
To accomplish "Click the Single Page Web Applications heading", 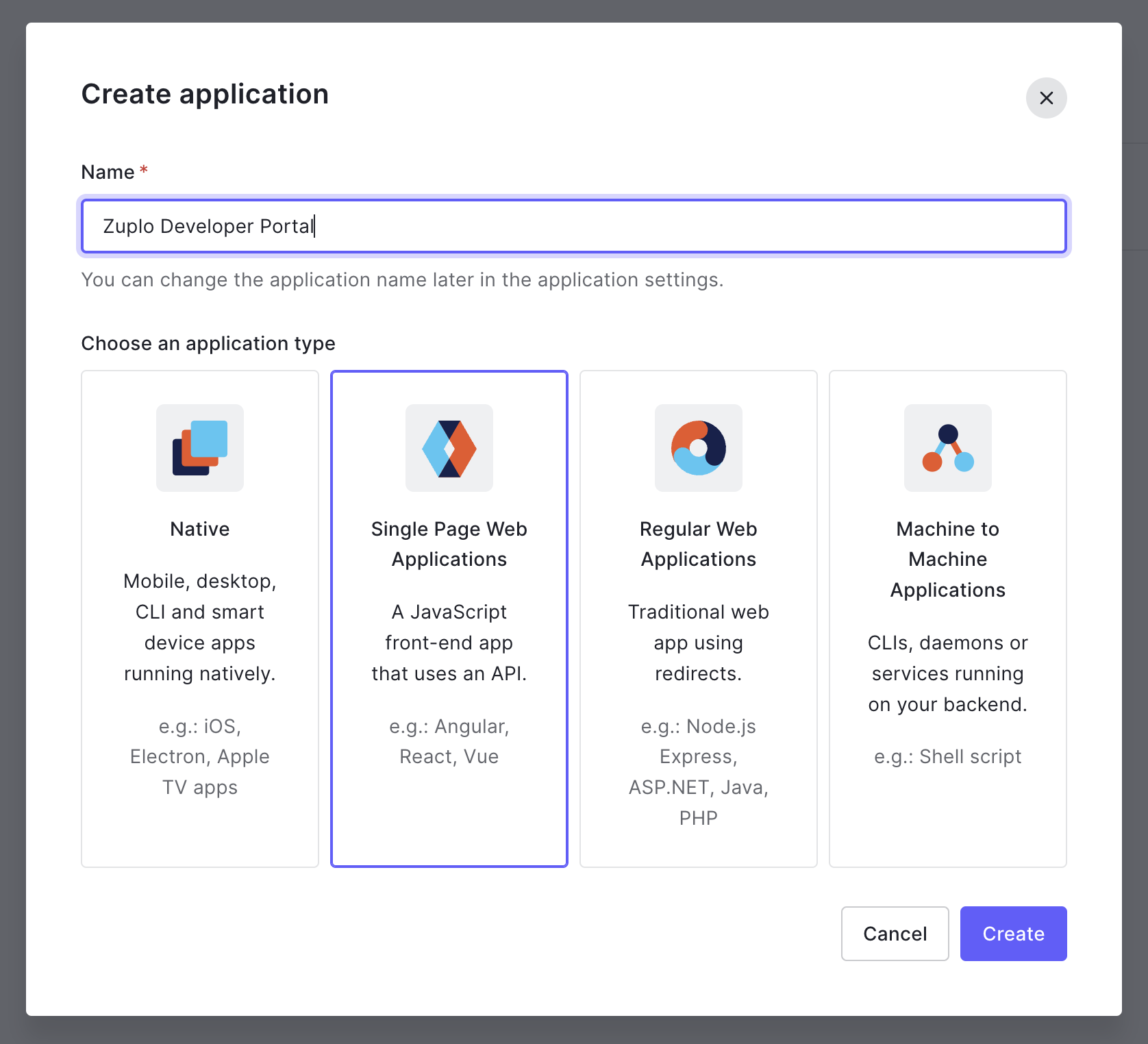I will coord(449,543).
